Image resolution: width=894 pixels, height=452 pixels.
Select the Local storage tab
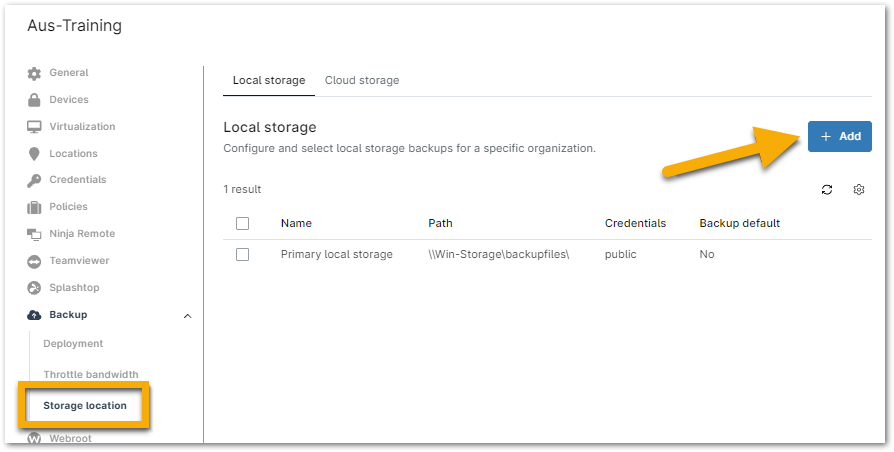tap(269, 80)
